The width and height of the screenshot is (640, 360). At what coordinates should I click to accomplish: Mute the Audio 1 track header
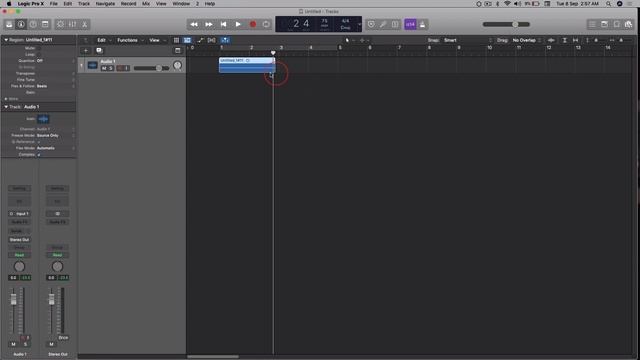coord(104,68)
